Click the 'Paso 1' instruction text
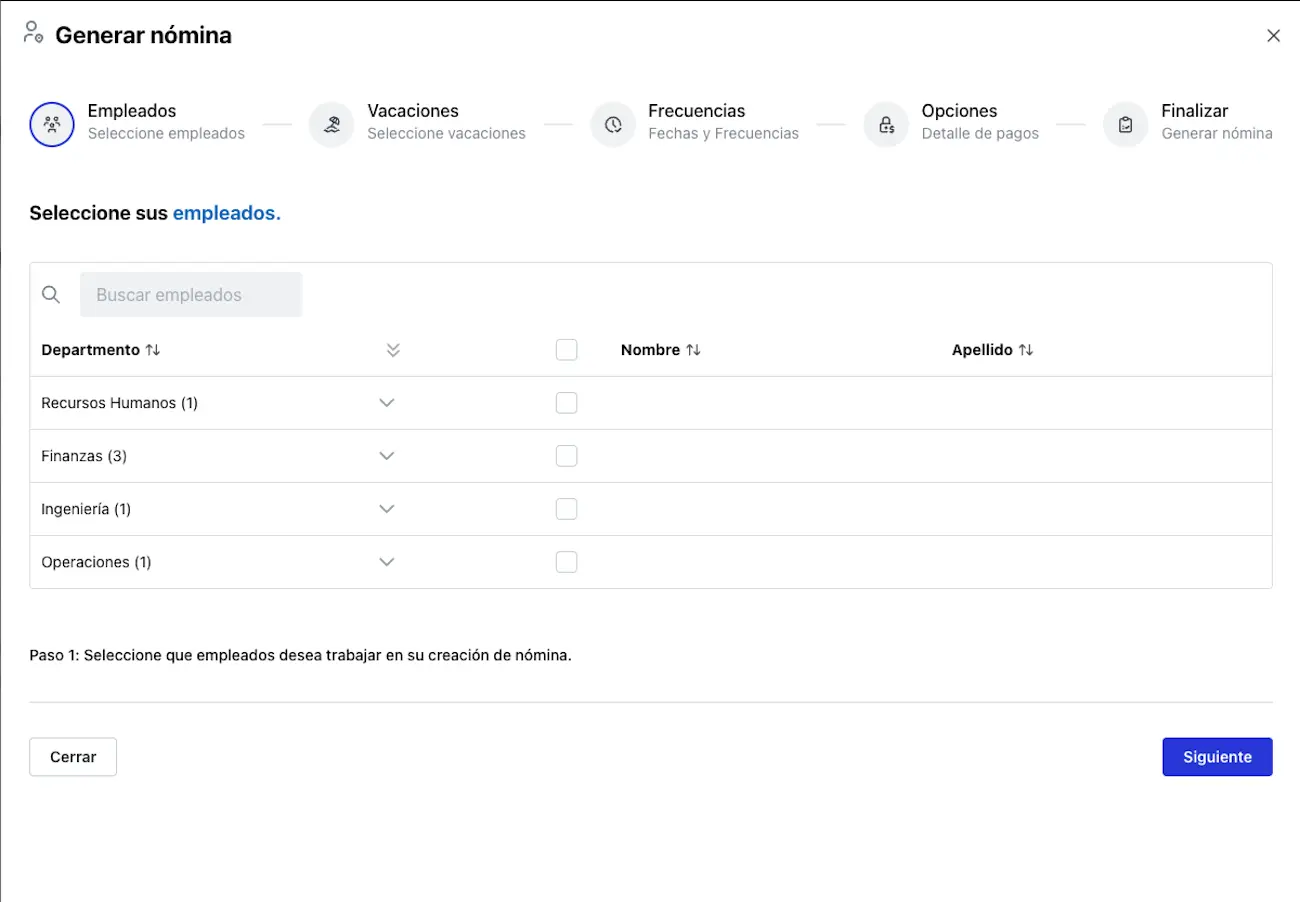This screenshot has height=902, width=1300. [x=300, y=656]
